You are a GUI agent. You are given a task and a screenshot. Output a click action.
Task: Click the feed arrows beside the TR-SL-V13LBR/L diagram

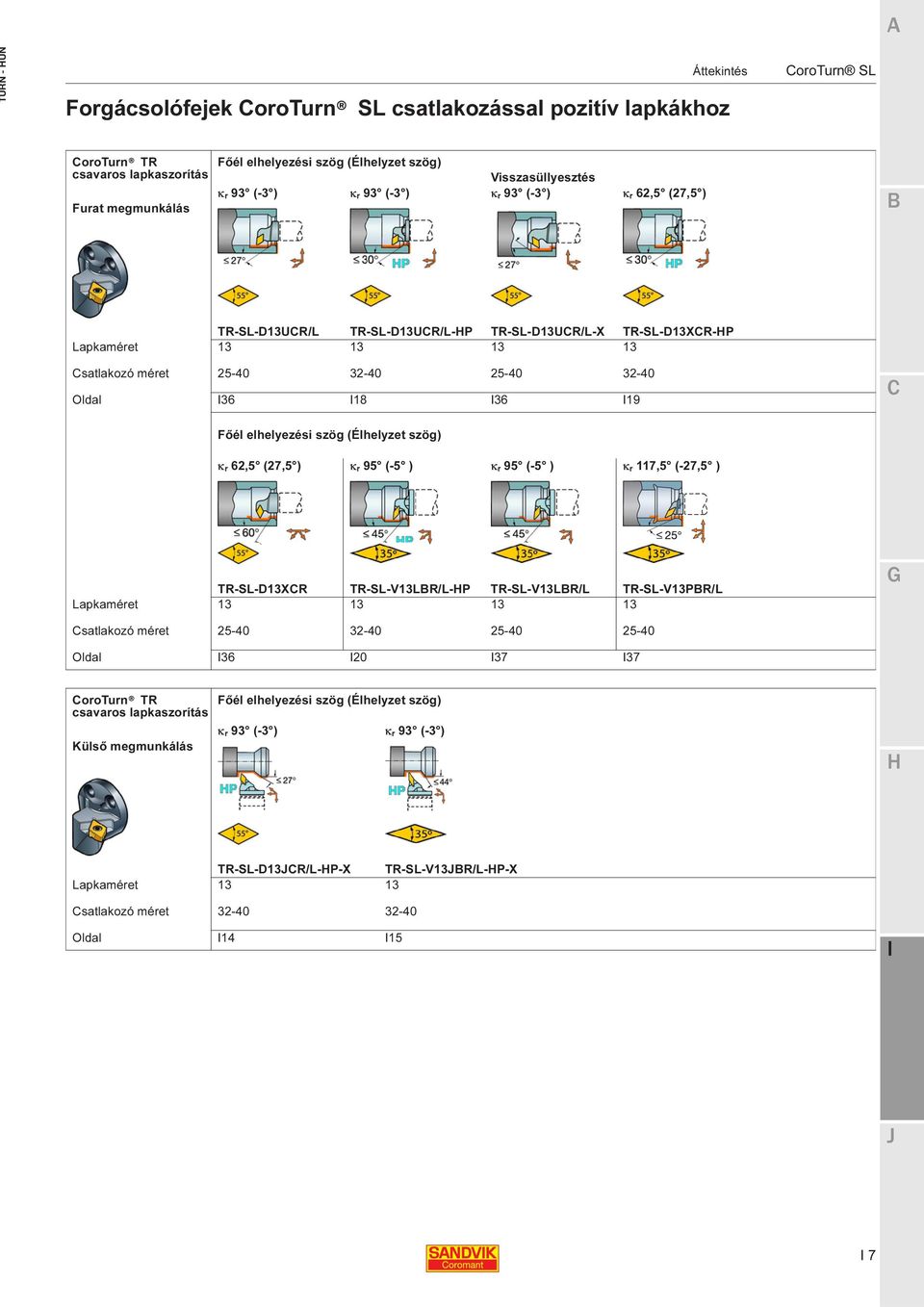(x=566, y=535)
